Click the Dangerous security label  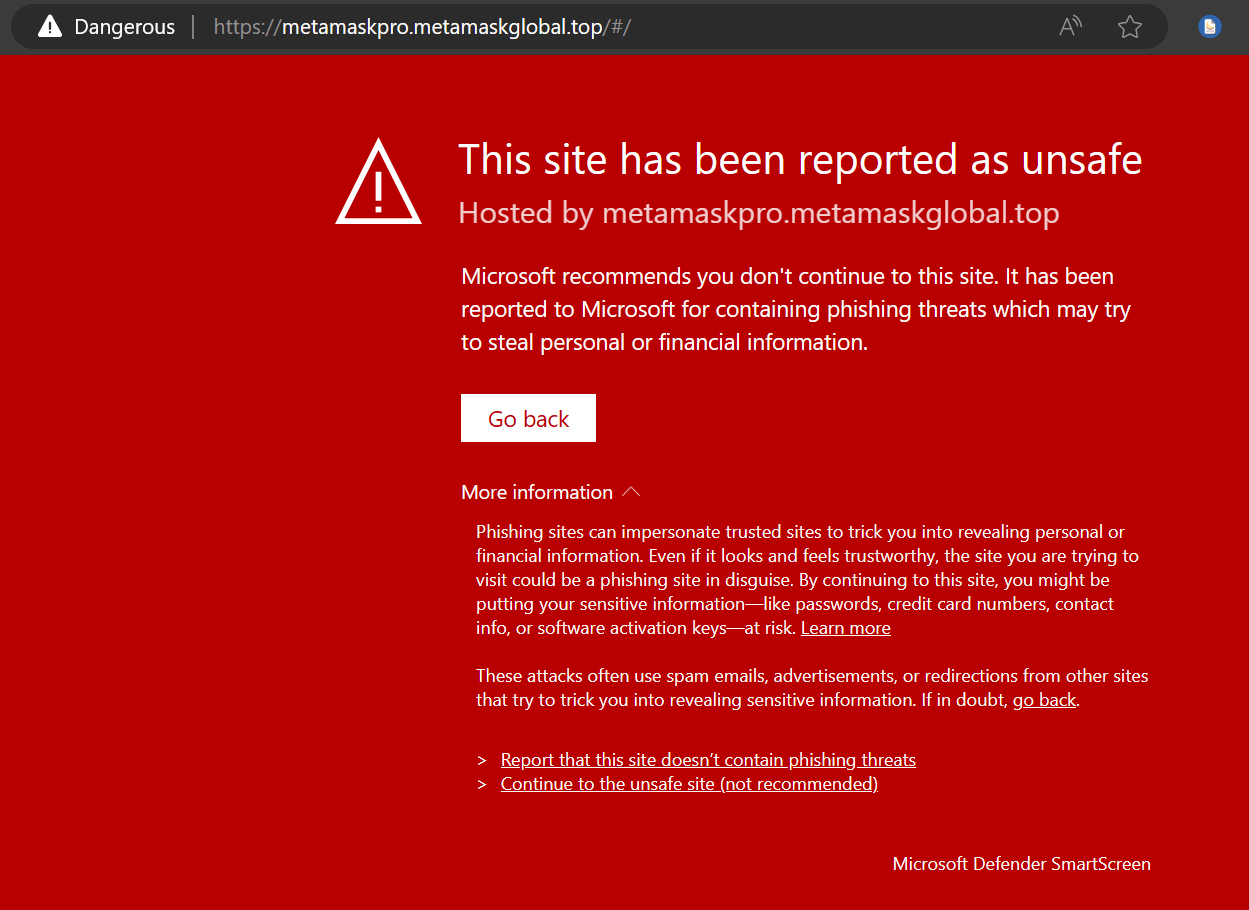pyautogui.click(x=125, y=27)
